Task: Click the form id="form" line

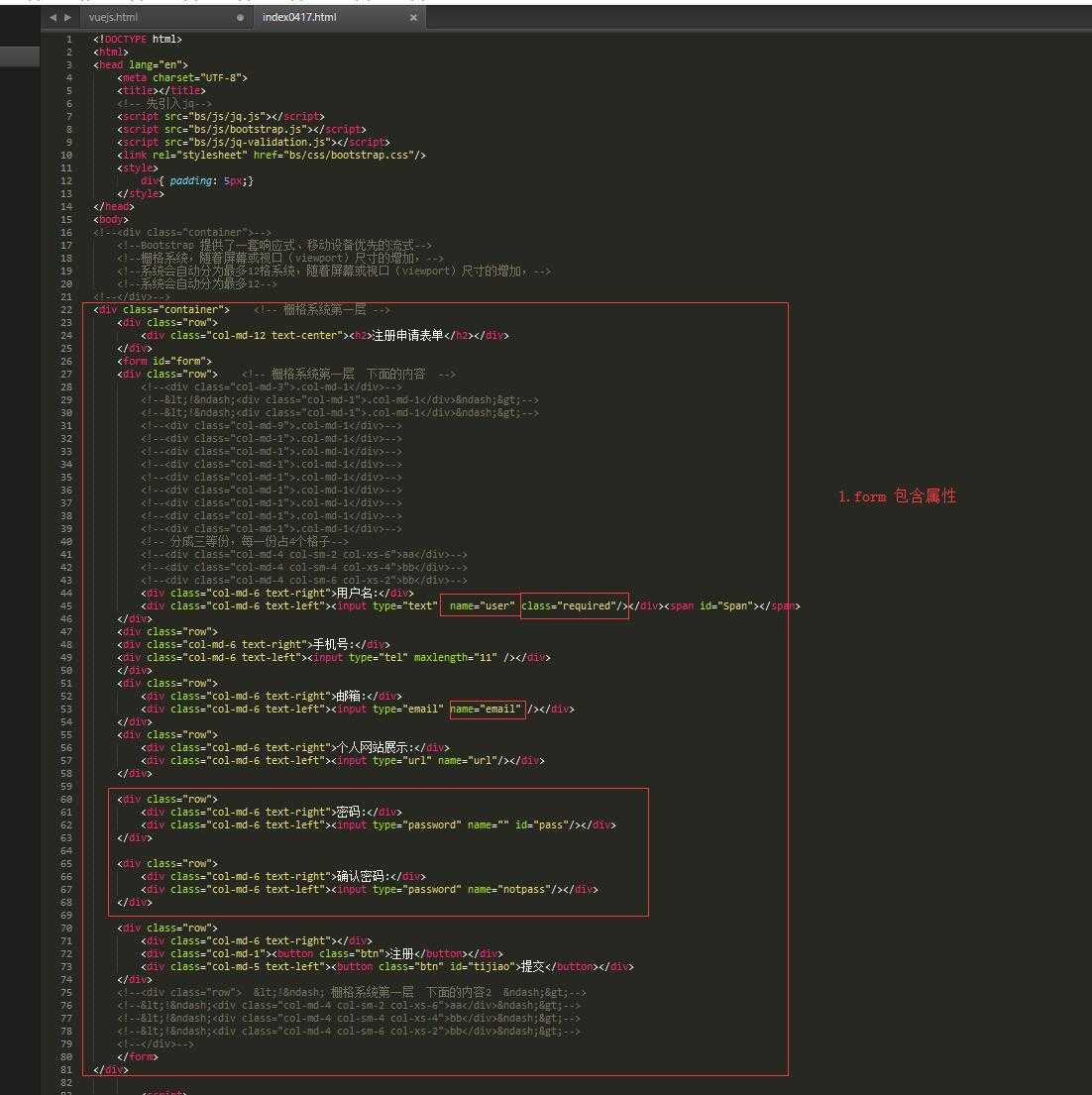Action: 164,361
